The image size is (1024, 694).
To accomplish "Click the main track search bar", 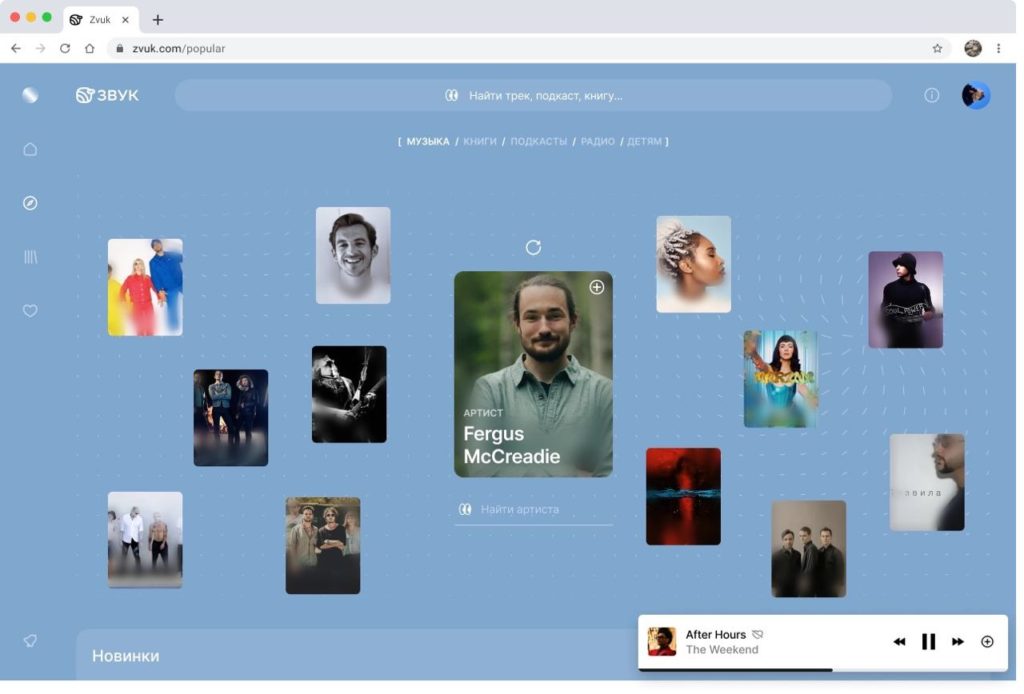I will coord(533,95).
